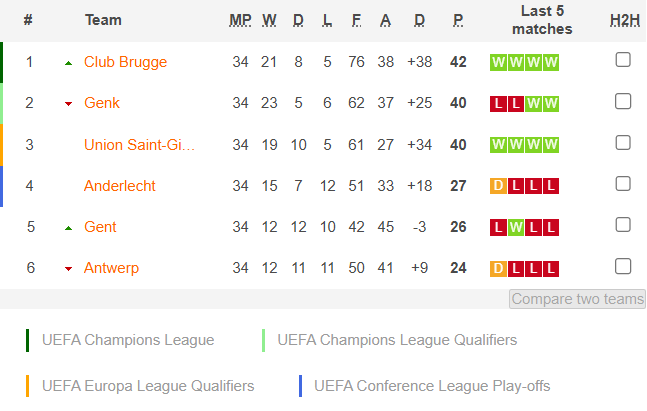Viewport: 647px width, 411px height.
Task: Click the Last 5 matches header
Action: [542, 20]
